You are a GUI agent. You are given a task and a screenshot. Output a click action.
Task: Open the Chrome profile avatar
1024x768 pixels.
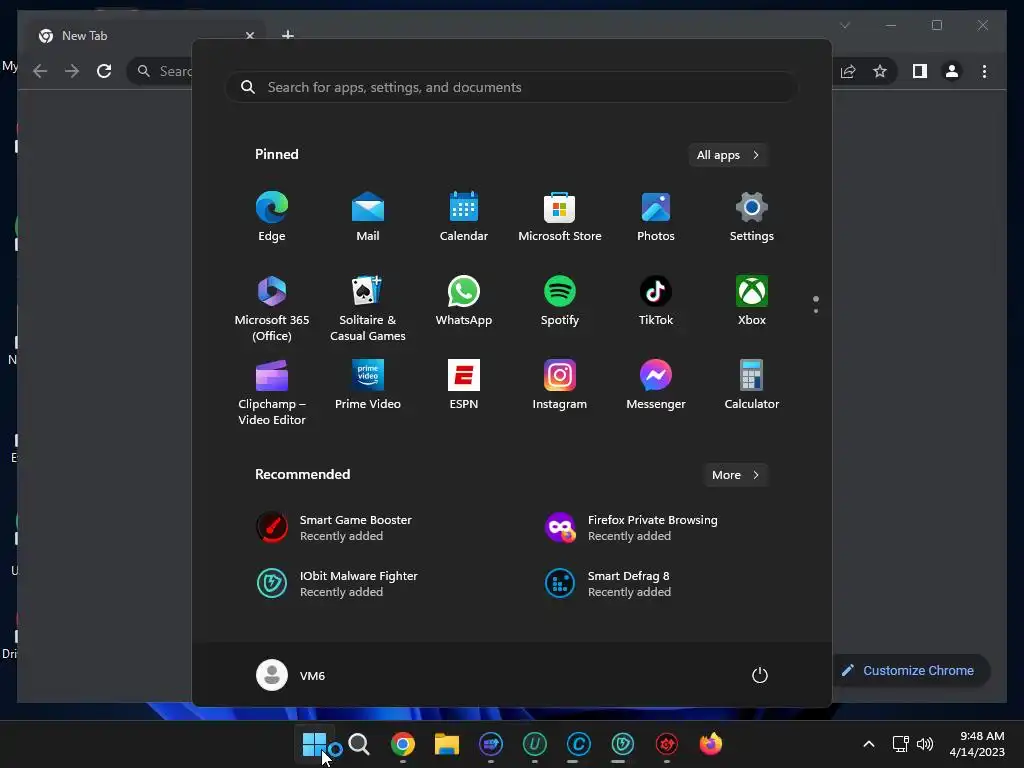[x=952, y=71]
